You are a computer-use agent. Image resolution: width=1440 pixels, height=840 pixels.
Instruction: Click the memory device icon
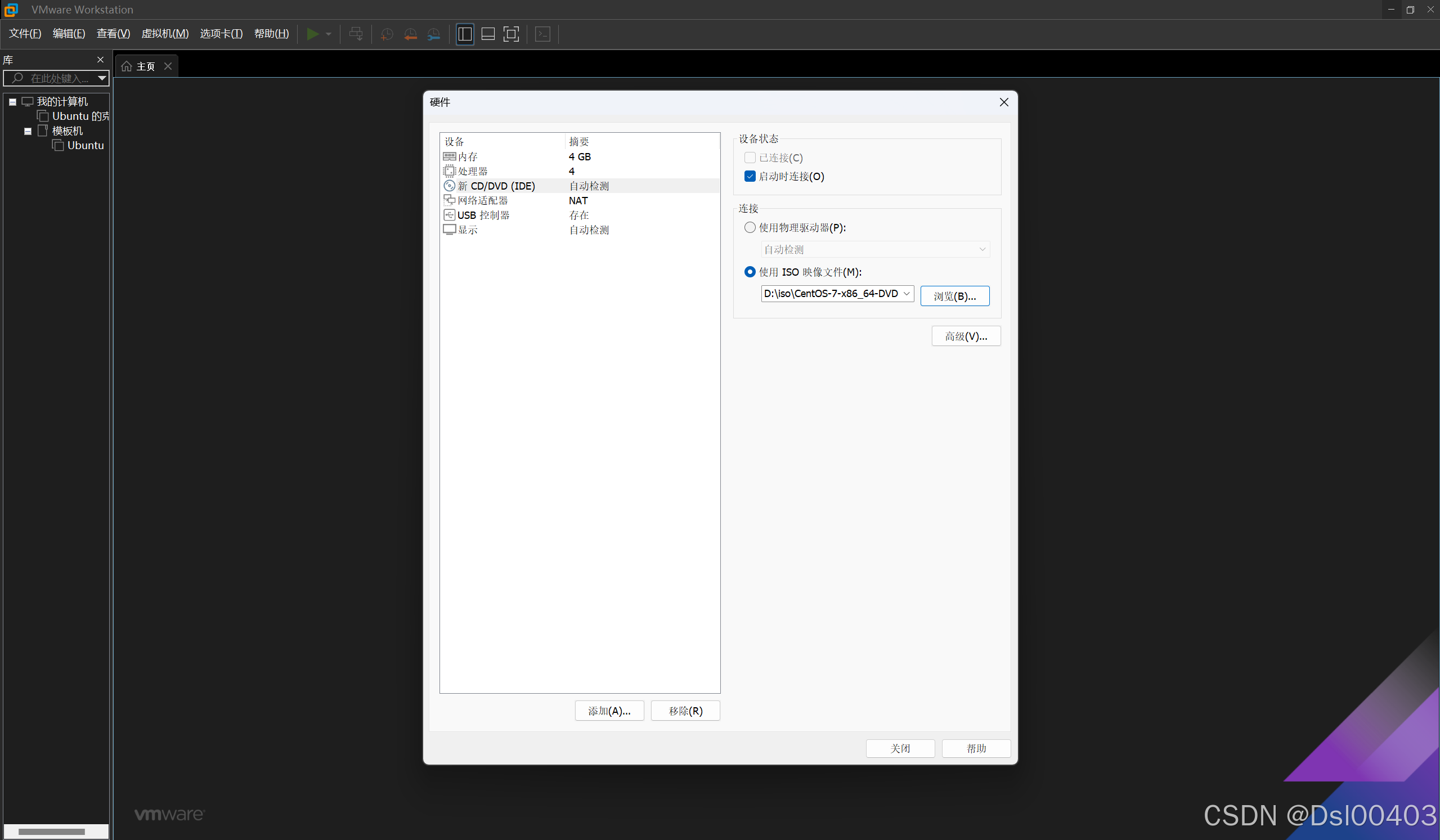click(450, 156)
